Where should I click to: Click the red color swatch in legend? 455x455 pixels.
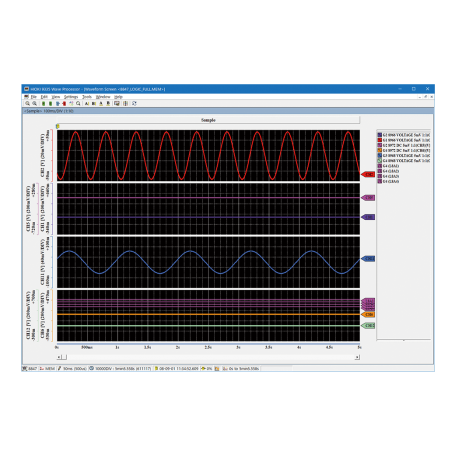pyautogui.click(x=379, y=140)
